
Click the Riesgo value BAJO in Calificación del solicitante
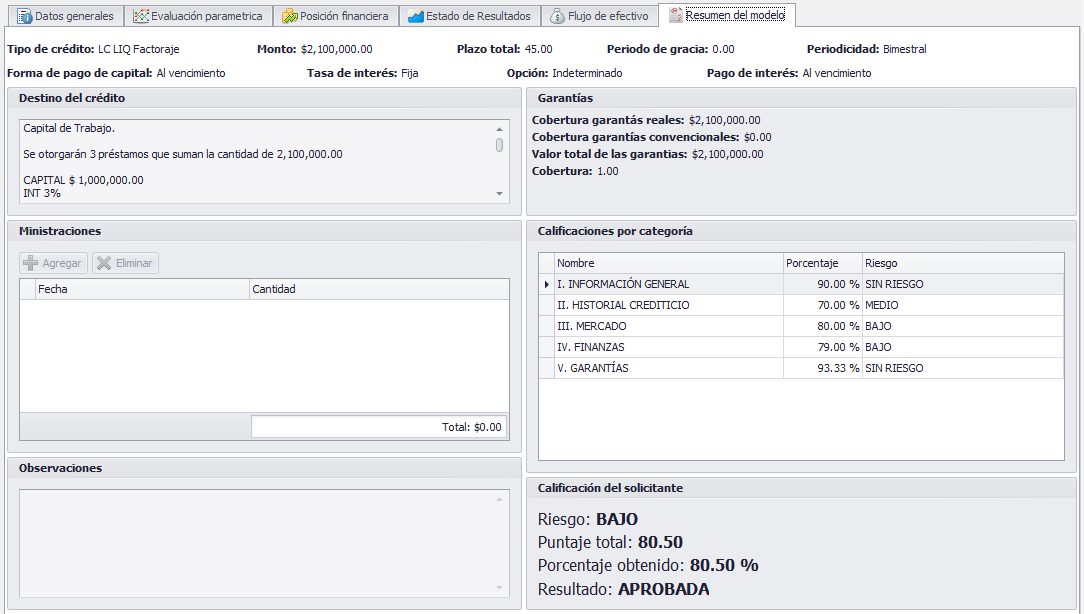point(617,519)
